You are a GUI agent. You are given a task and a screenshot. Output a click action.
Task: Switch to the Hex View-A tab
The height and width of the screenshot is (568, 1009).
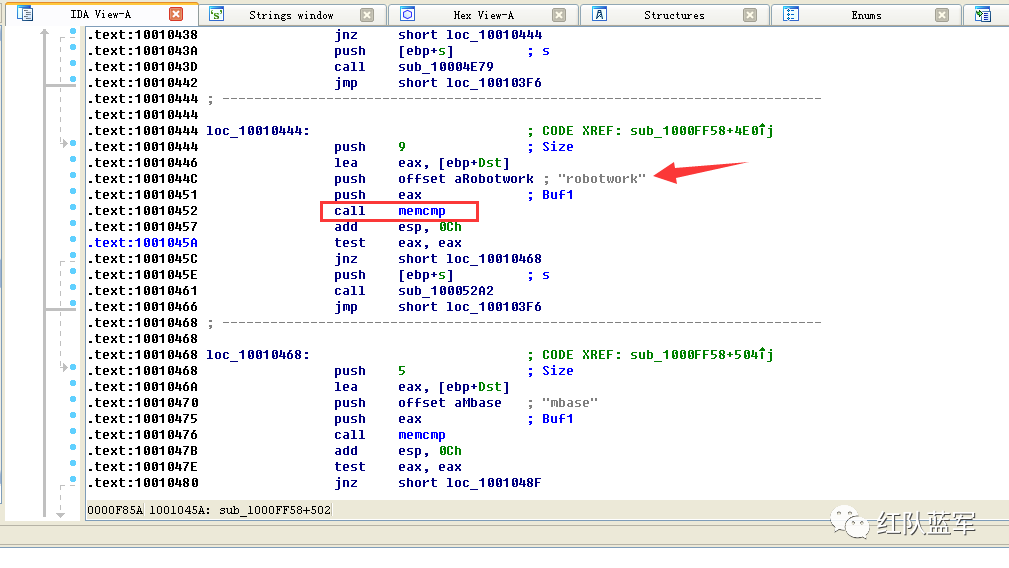(483, 15)
